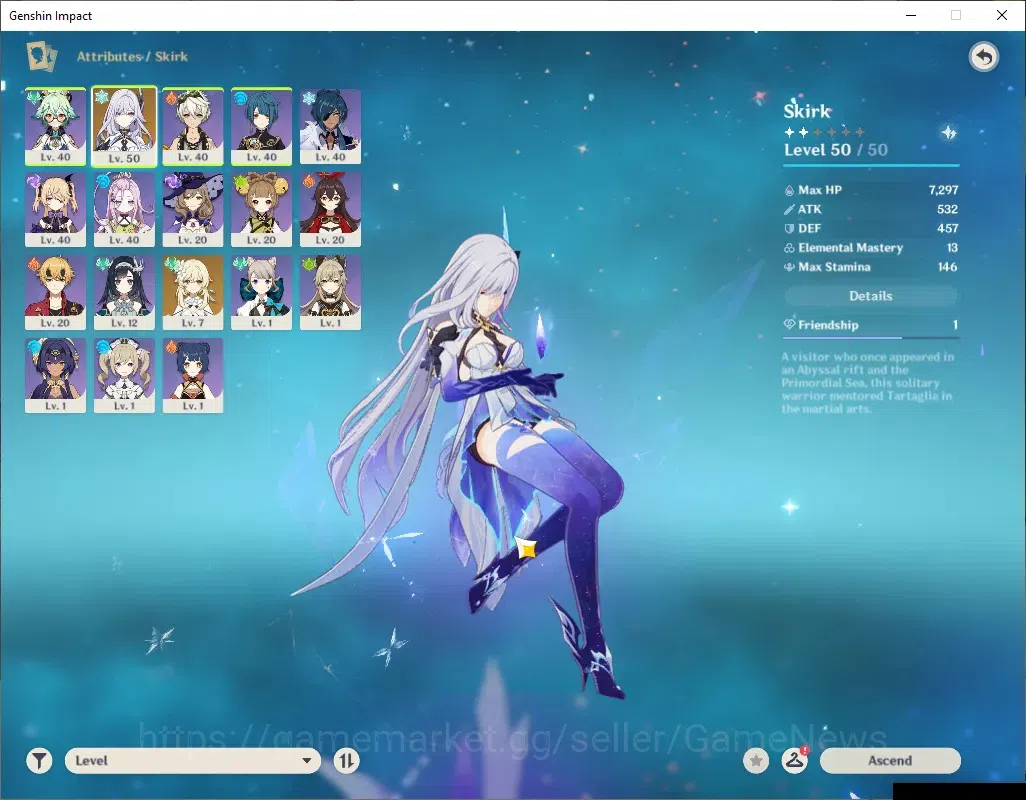The height and width of the screenshot is (800, 1026).
Task: Click the Friendship progress bar
Action: click(871, 338)
